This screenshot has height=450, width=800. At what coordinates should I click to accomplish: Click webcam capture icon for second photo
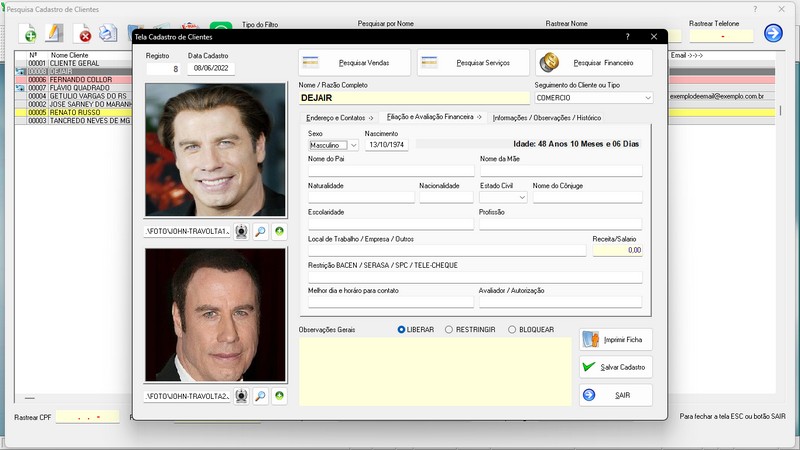241,397
